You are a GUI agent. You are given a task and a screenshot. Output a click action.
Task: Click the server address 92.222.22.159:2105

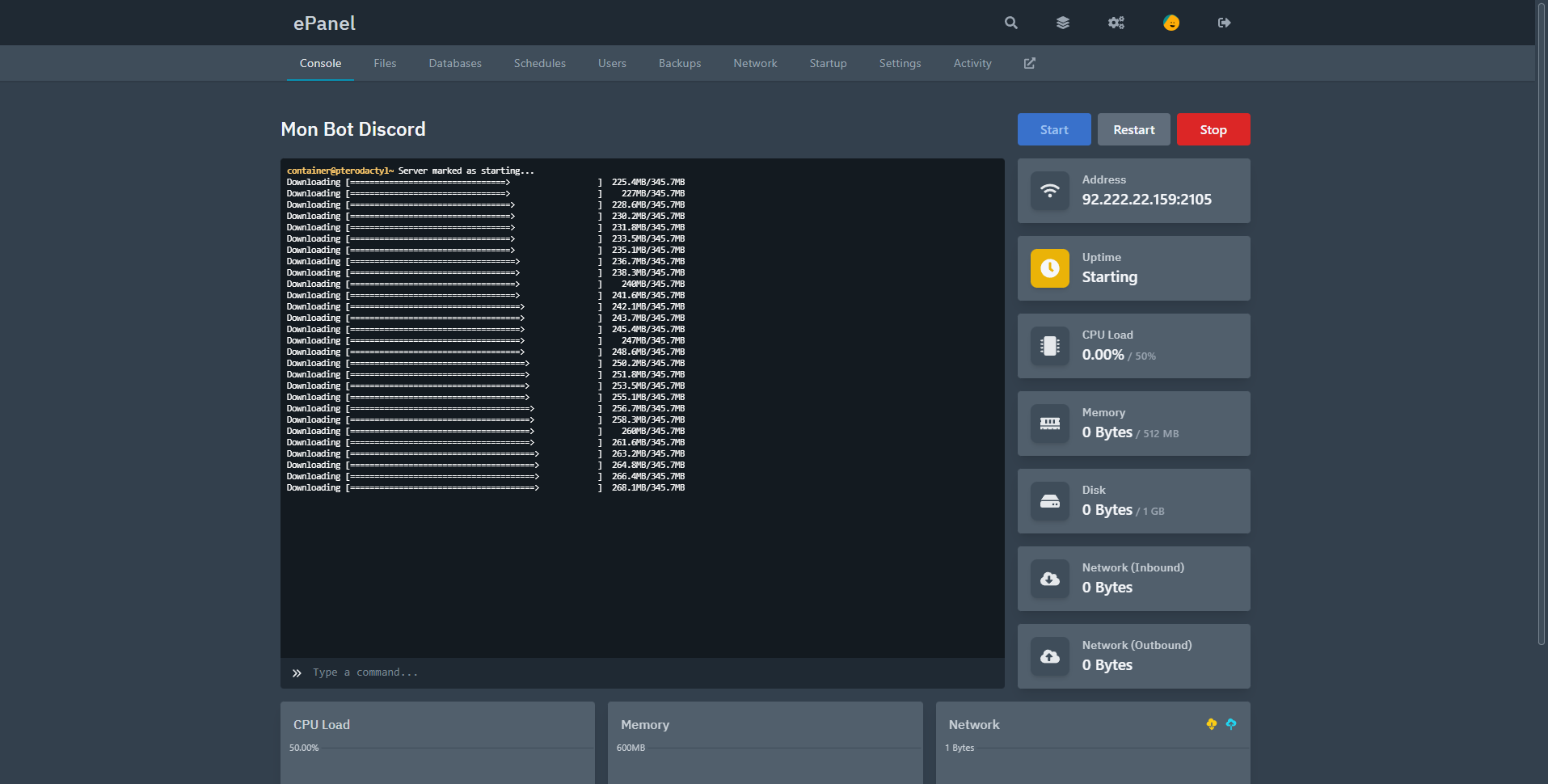pos(1146,200)
